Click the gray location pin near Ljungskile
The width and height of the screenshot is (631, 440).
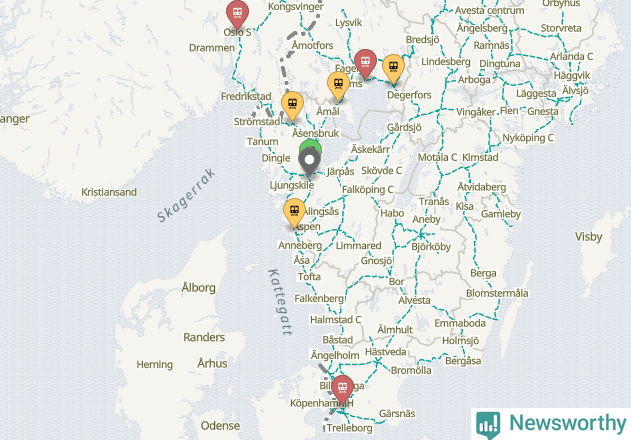(x=309, y=161)
